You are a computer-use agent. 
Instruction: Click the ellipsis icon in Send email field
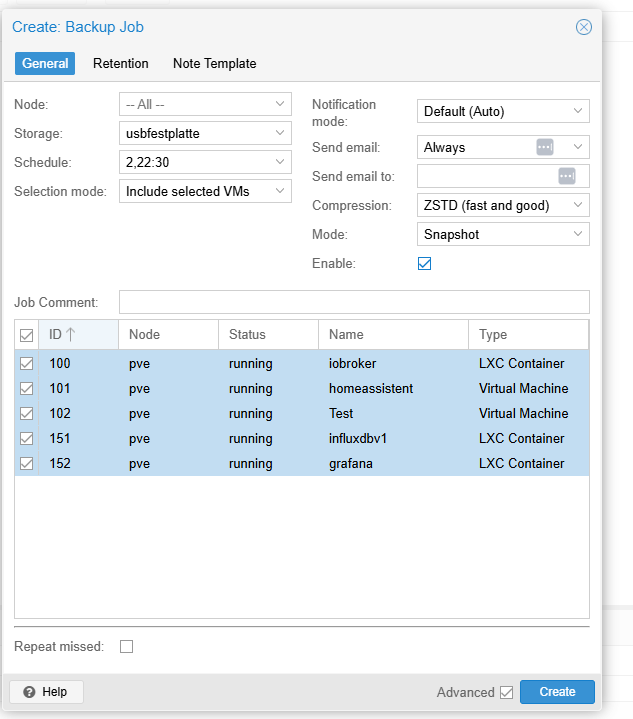point(545,147)
